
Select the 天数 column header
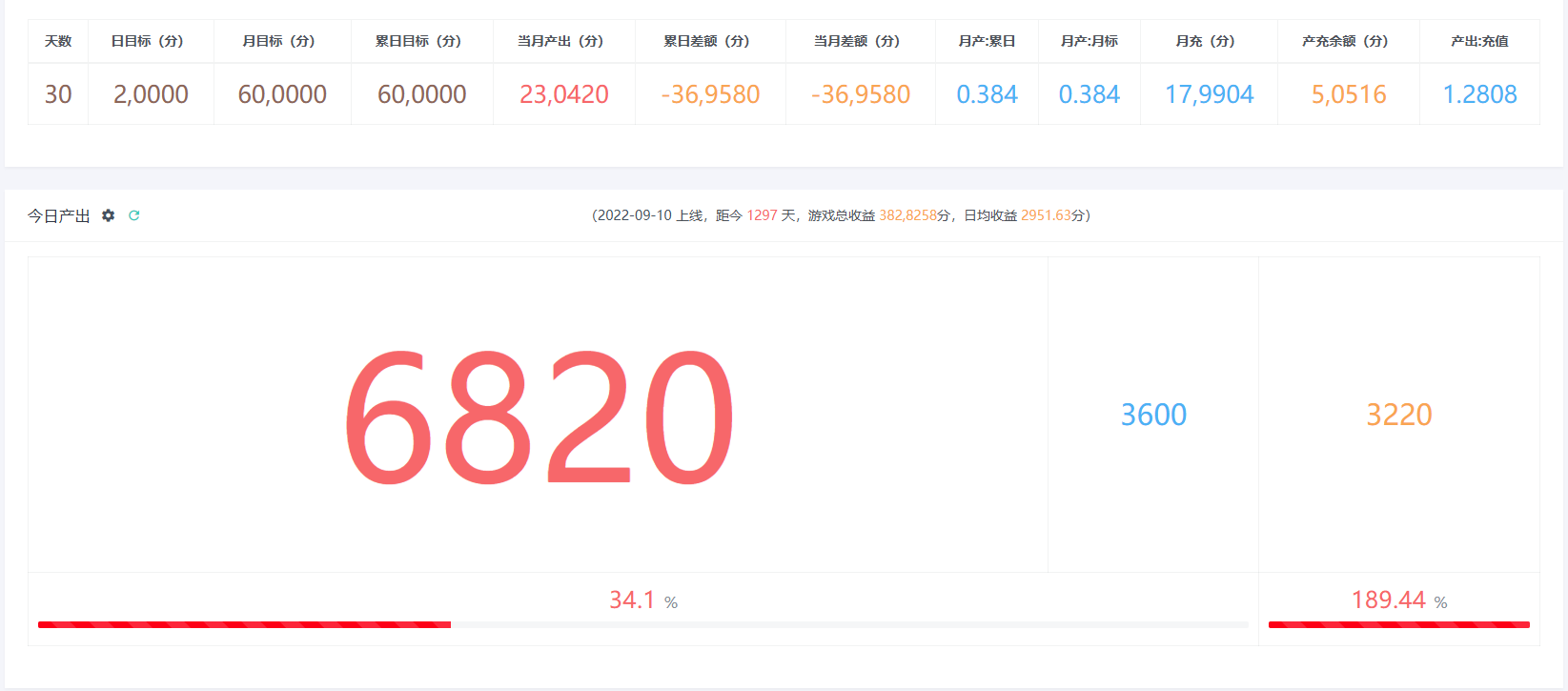coord(58,41)
